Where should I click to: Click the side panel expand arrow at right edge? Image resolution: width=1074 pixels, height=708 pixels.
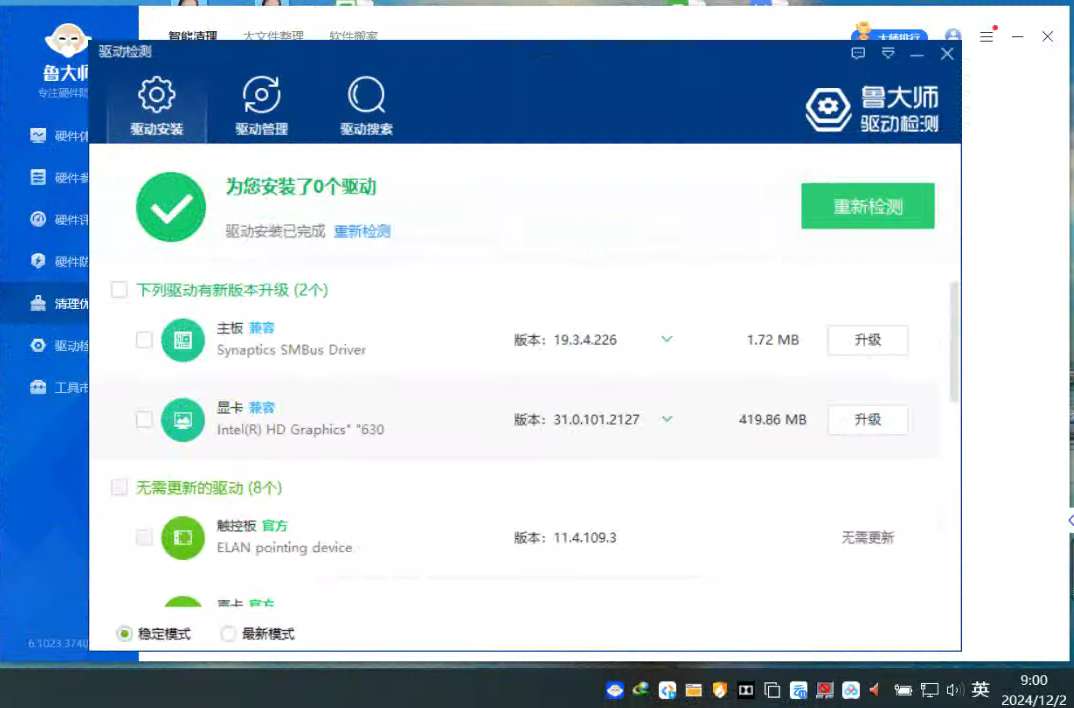coord(1071,520)
